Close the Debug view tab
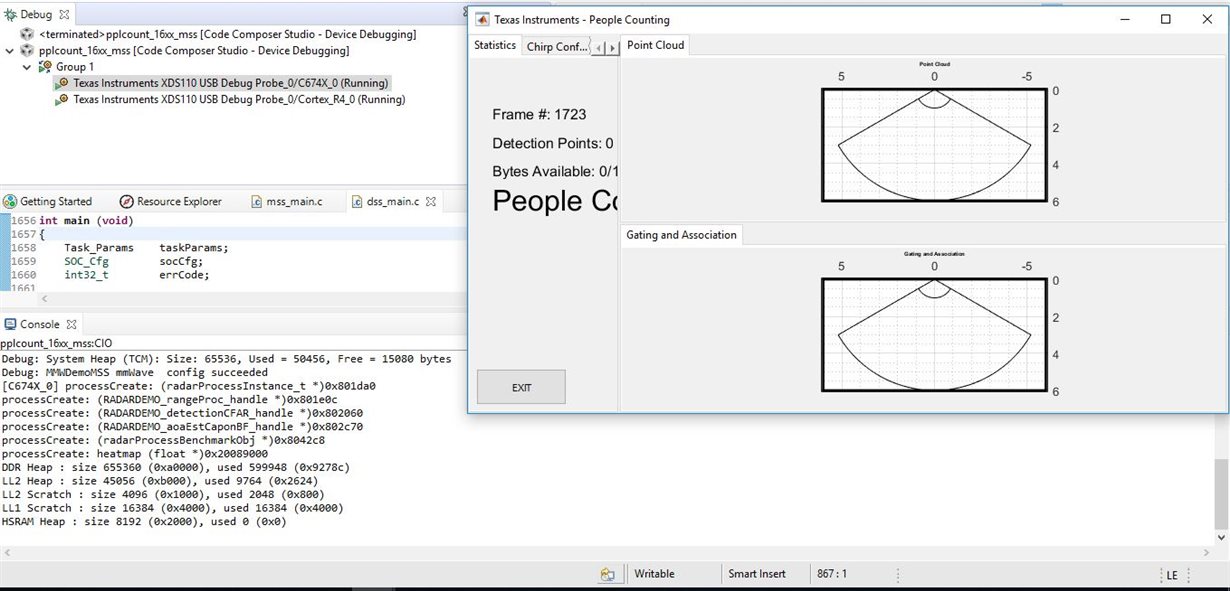 coord(65,15)
